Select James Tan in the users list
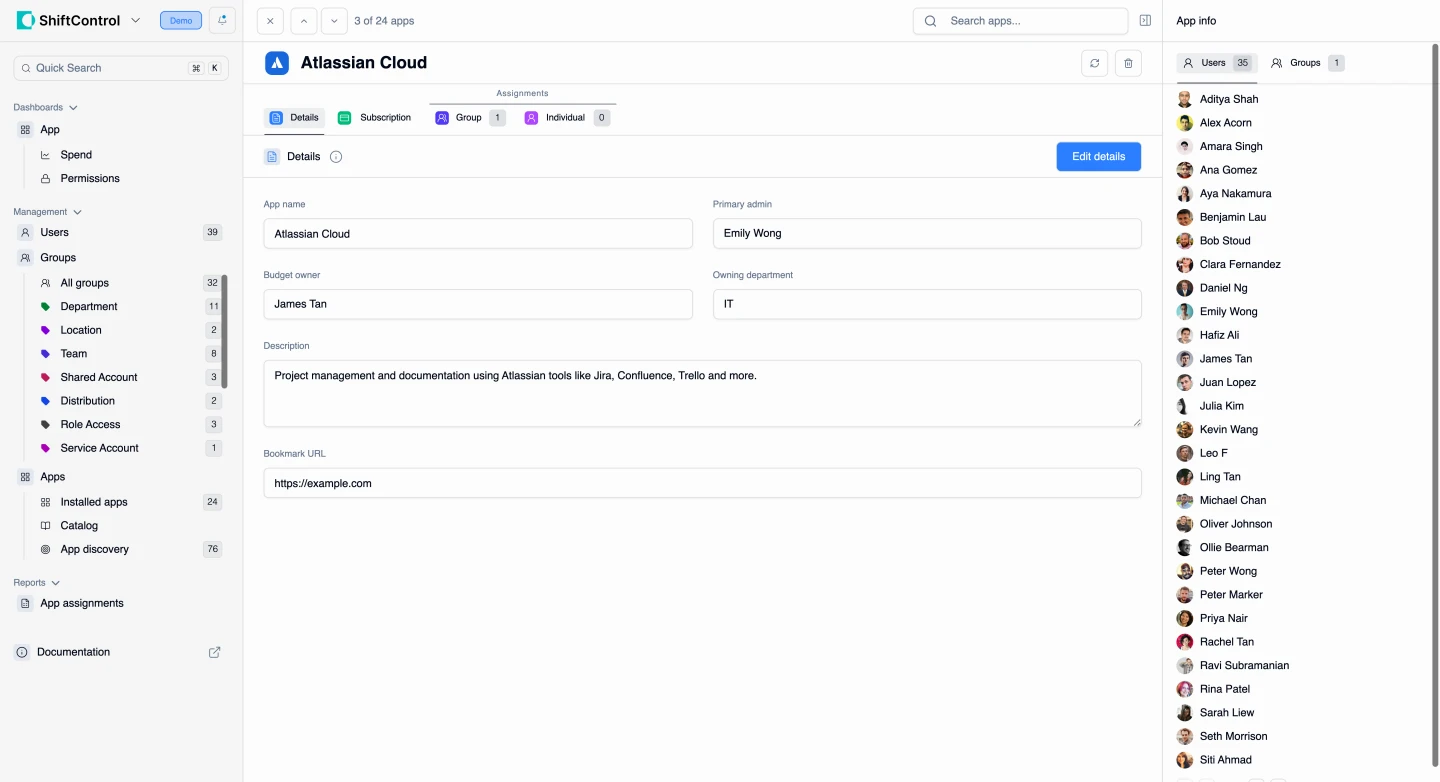1440x782 pixels. (x=1226, y=359)
